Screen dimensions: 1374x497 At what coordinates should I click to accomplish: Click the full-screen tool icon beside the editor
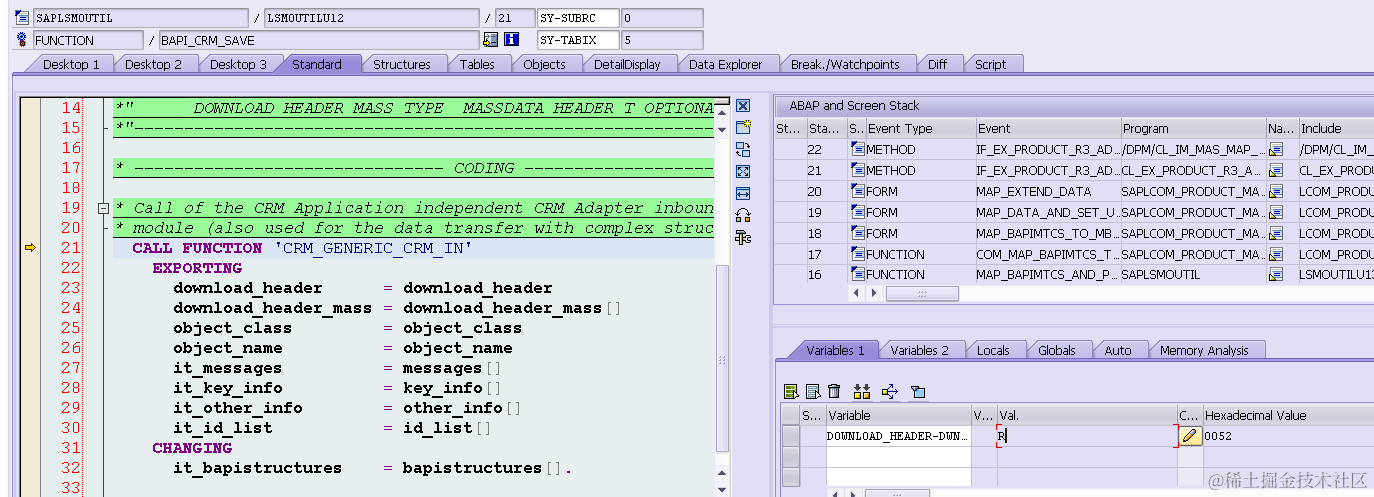click(743, 171)
